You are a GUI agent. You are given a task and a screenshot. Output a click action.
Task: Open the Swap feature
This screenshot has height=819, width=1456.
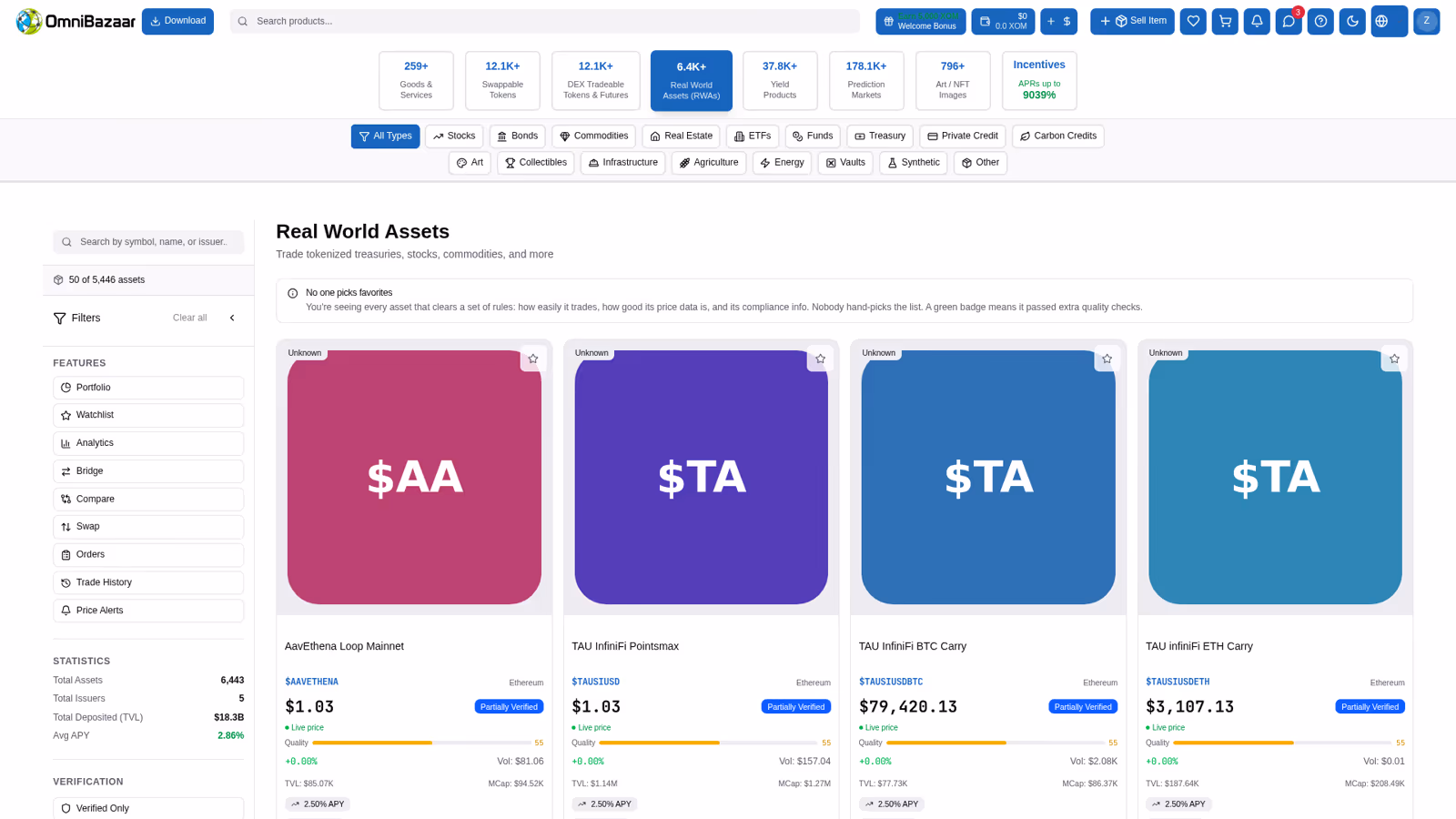tap(148, 527)
